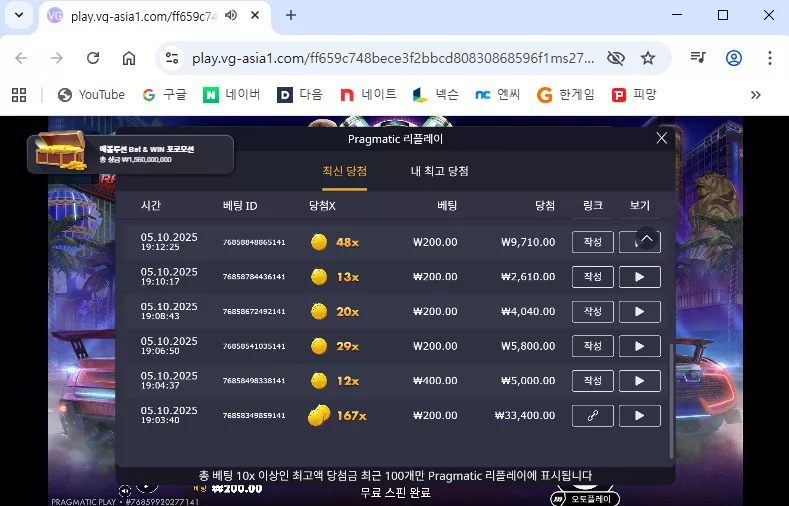Open the 네이트 bookmark
Image resolution: width=789 pixels, height=506 pixels.
[368, 95]
